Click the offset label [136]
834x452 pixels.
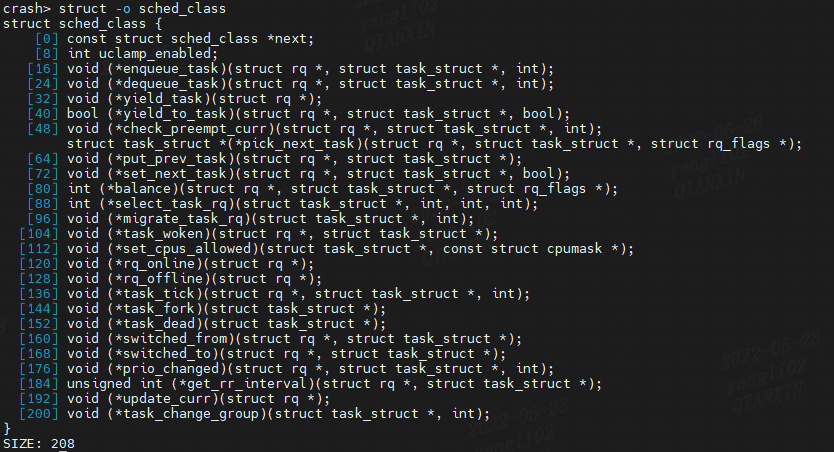pos(38,293)
